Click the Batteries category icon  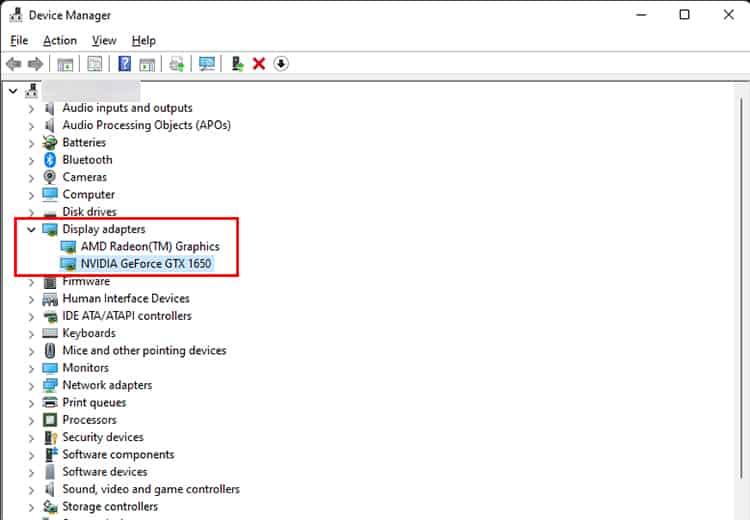tap(49, 143)
